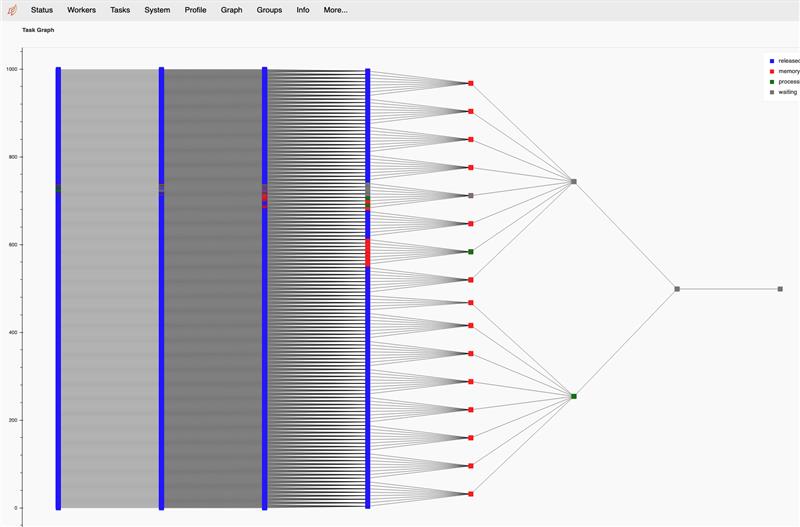Click the 1000 axis tick label
Screen dimensions: 800x527
(x=12, y=69)
